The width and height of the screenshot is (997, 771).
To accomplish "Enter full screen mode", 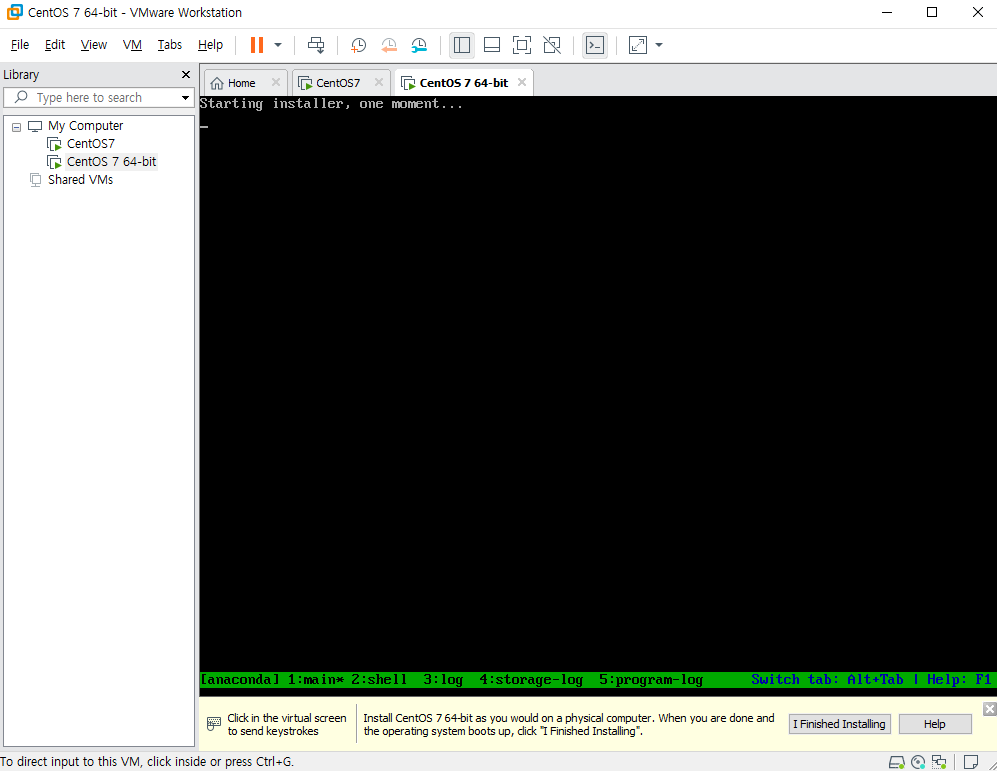I will [x=521, y=44].
